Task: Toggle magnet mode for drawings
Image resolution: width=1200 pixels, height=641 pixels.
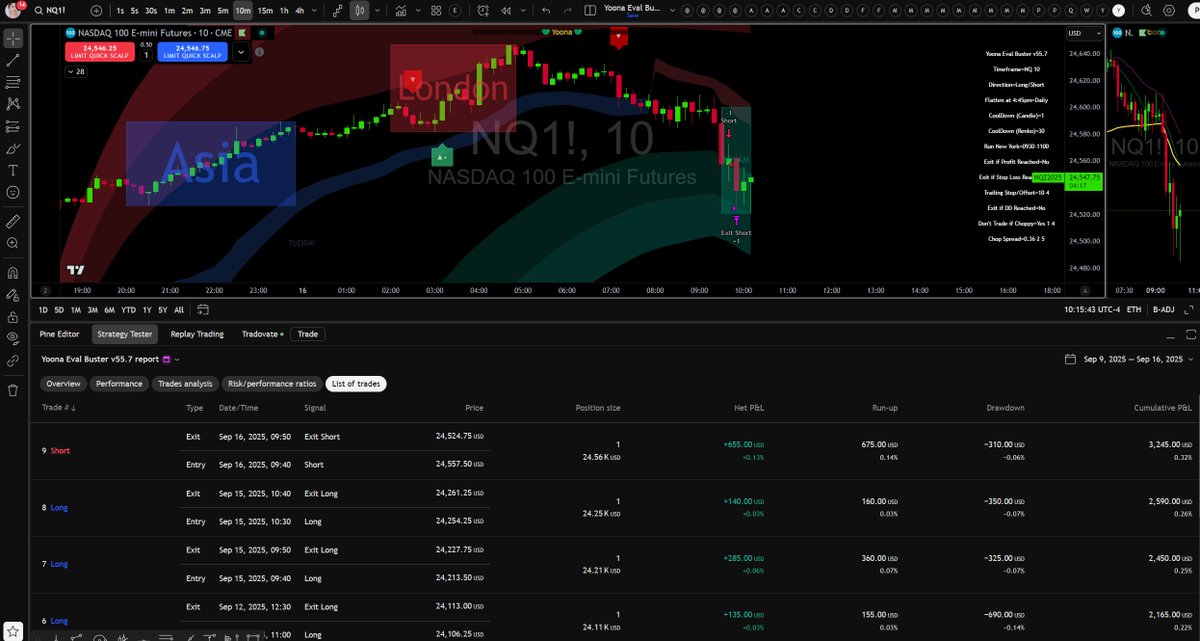Action: [13, 272]
